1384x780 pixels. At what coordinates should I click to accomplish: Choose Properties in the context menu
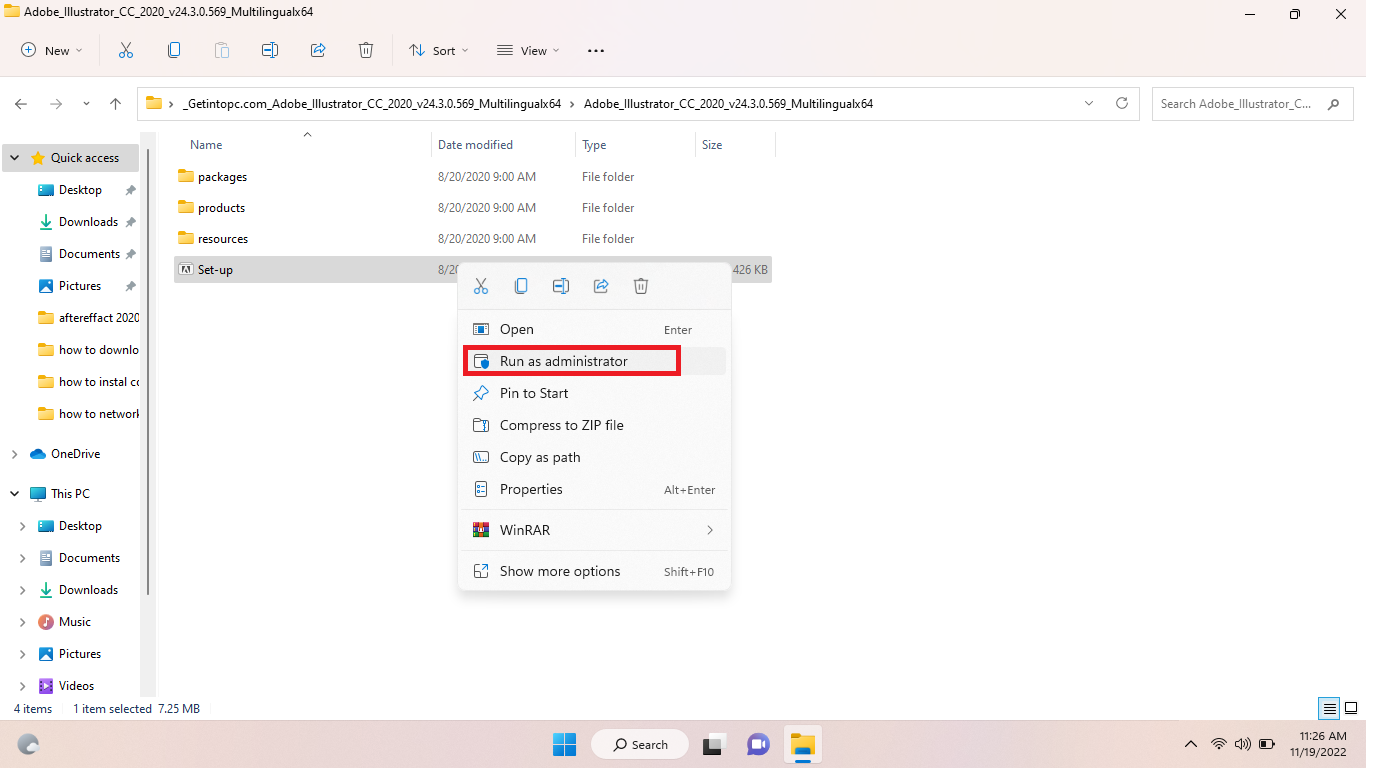594,489
